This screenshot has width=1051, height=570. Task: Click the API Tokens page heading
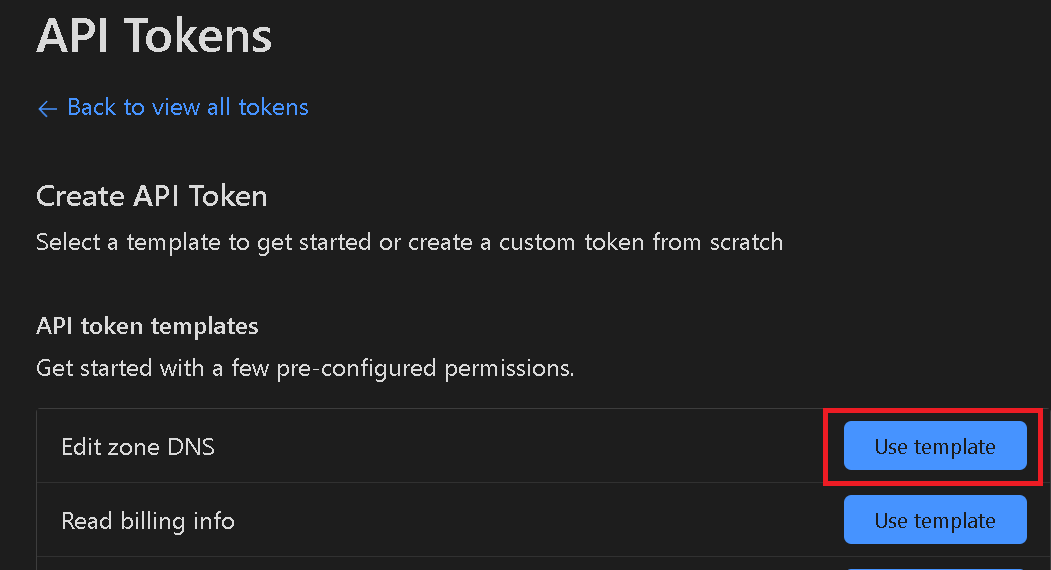(154, 36)
